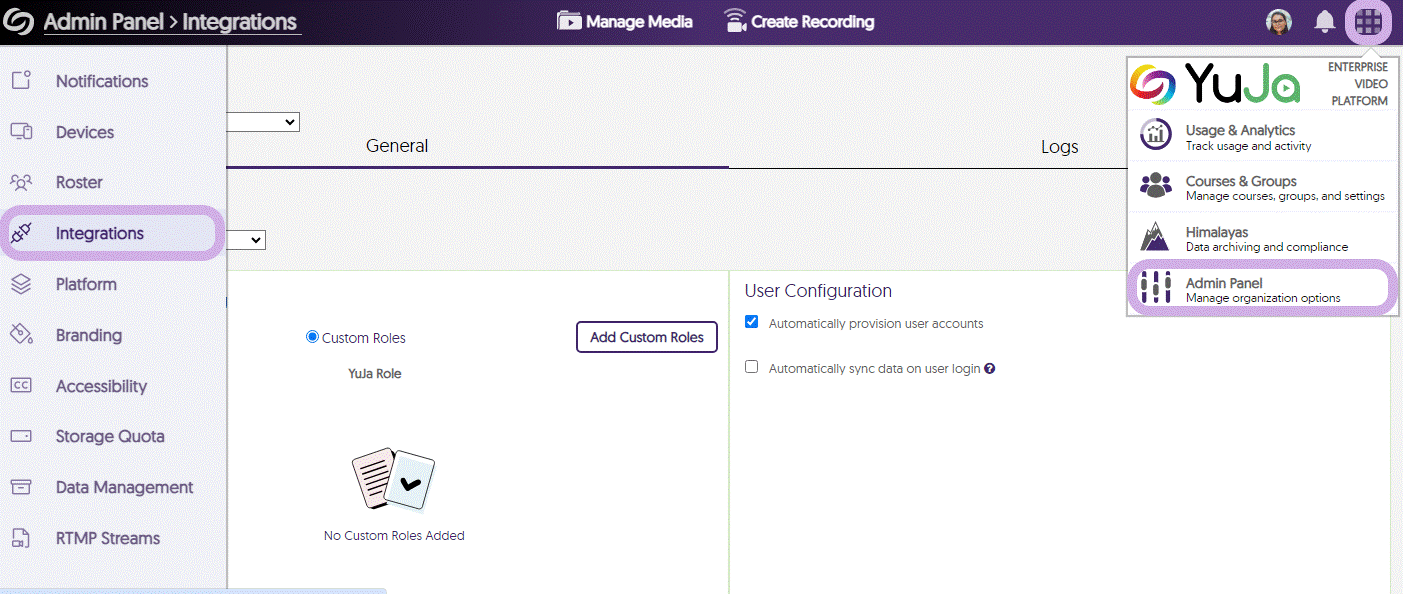Select the General tab
This screenshot has height=594, width=1403.
click(397, 146)
